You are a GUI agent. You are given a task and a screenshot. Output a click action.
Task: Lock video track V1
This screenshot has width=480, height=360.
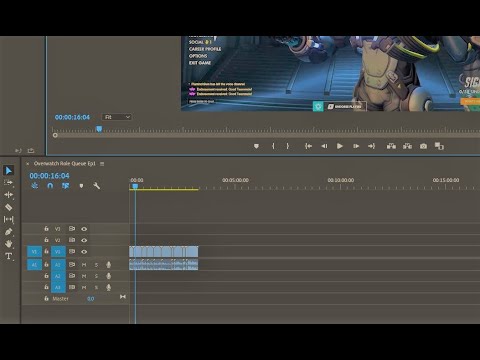(x=46, y=251)
